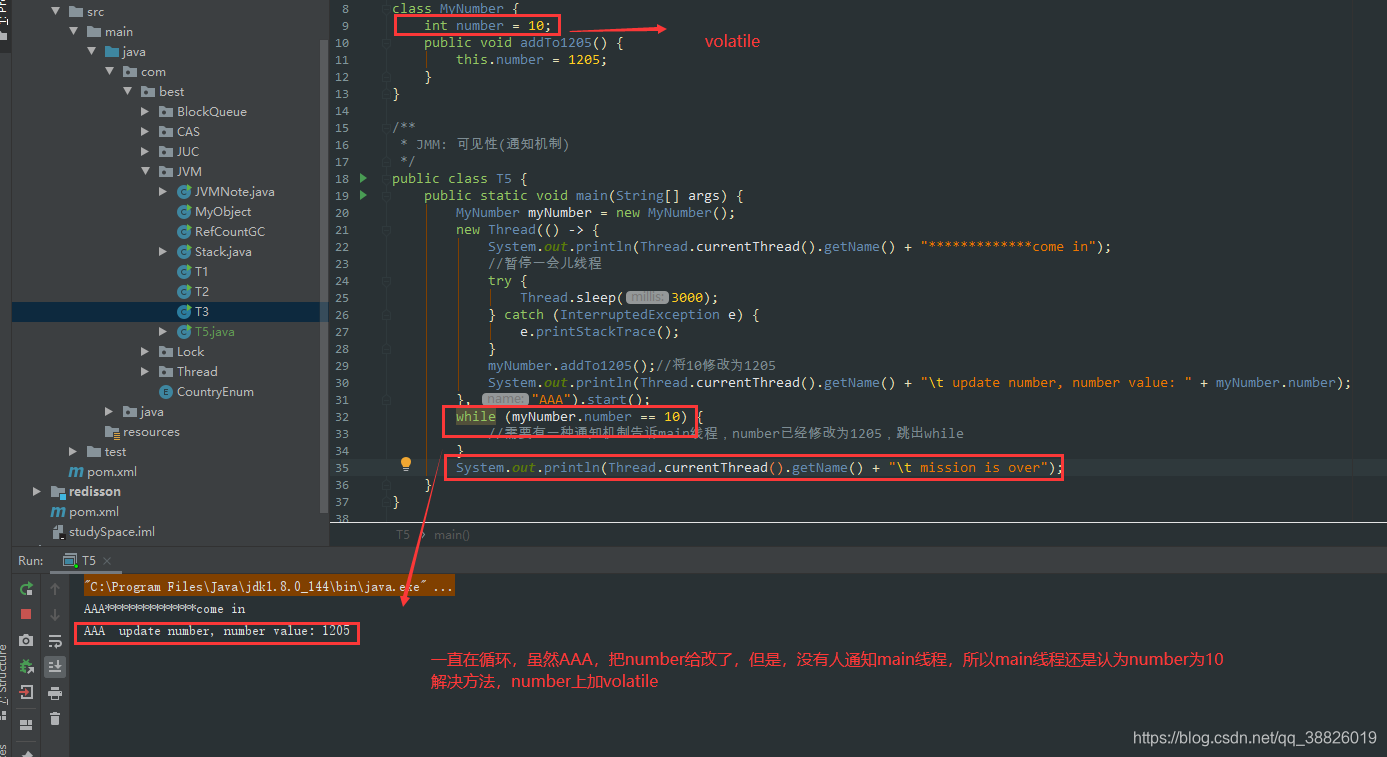Stop the running application

click(26, 614)
